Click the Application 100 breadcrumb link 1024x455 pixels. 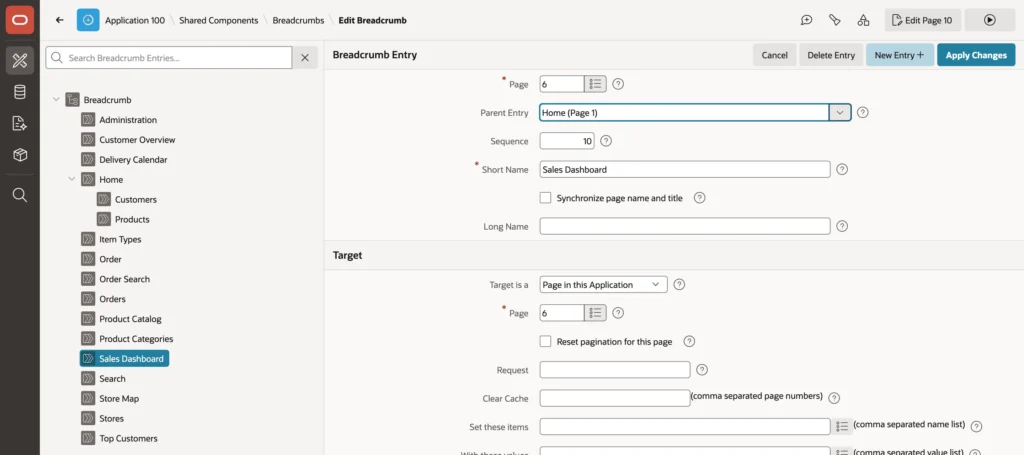coord(135,20)
